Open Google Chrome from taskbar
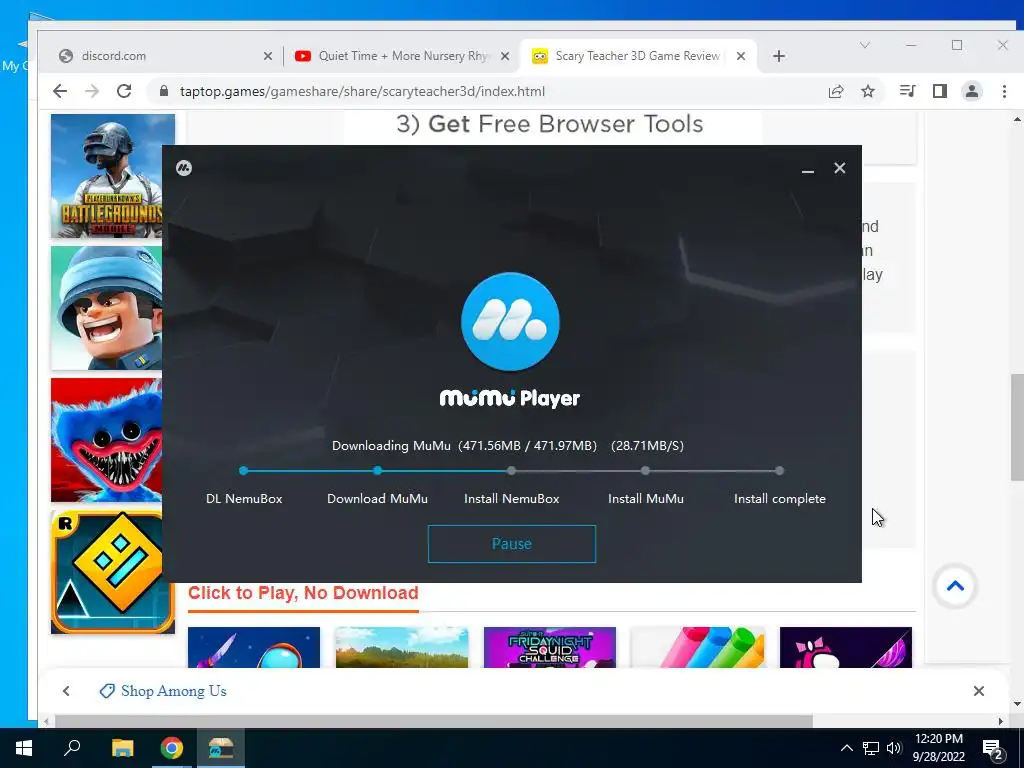 click(172, 748)
